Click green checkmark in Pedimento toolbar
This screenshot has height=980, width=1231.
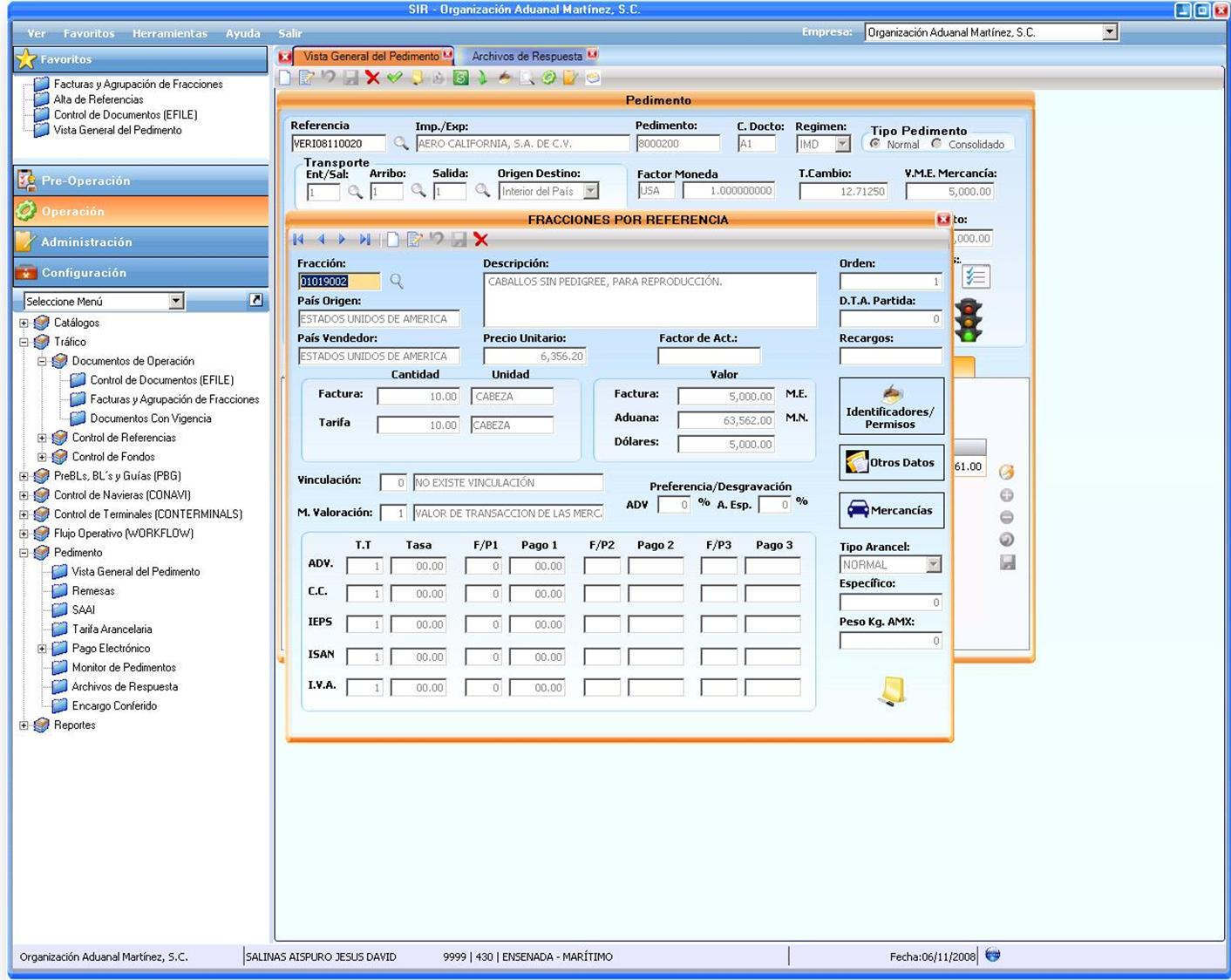click(x=395, y=78)
